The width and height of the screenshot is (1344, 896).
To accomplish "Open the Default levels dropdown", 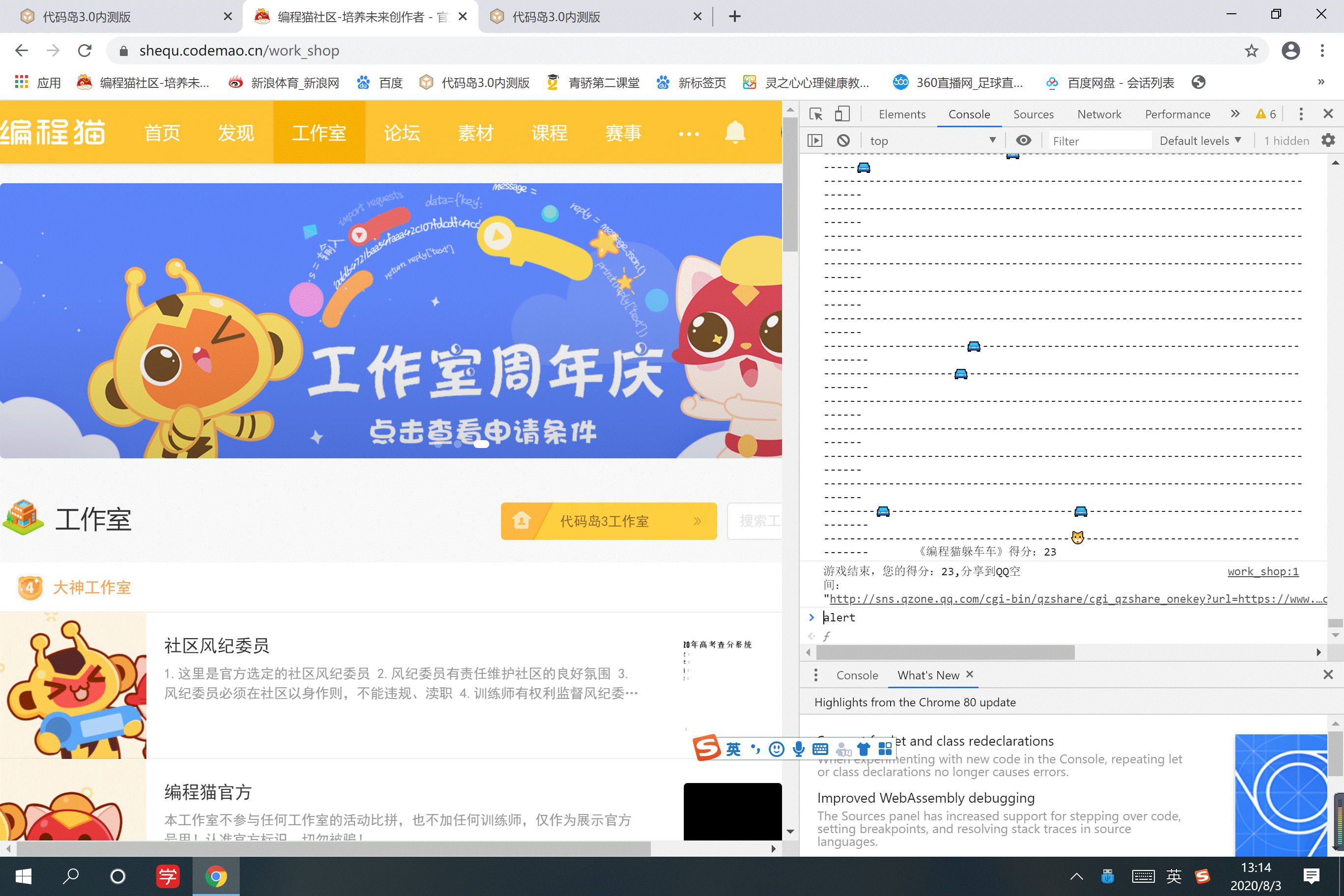I will pos(1201,140).
